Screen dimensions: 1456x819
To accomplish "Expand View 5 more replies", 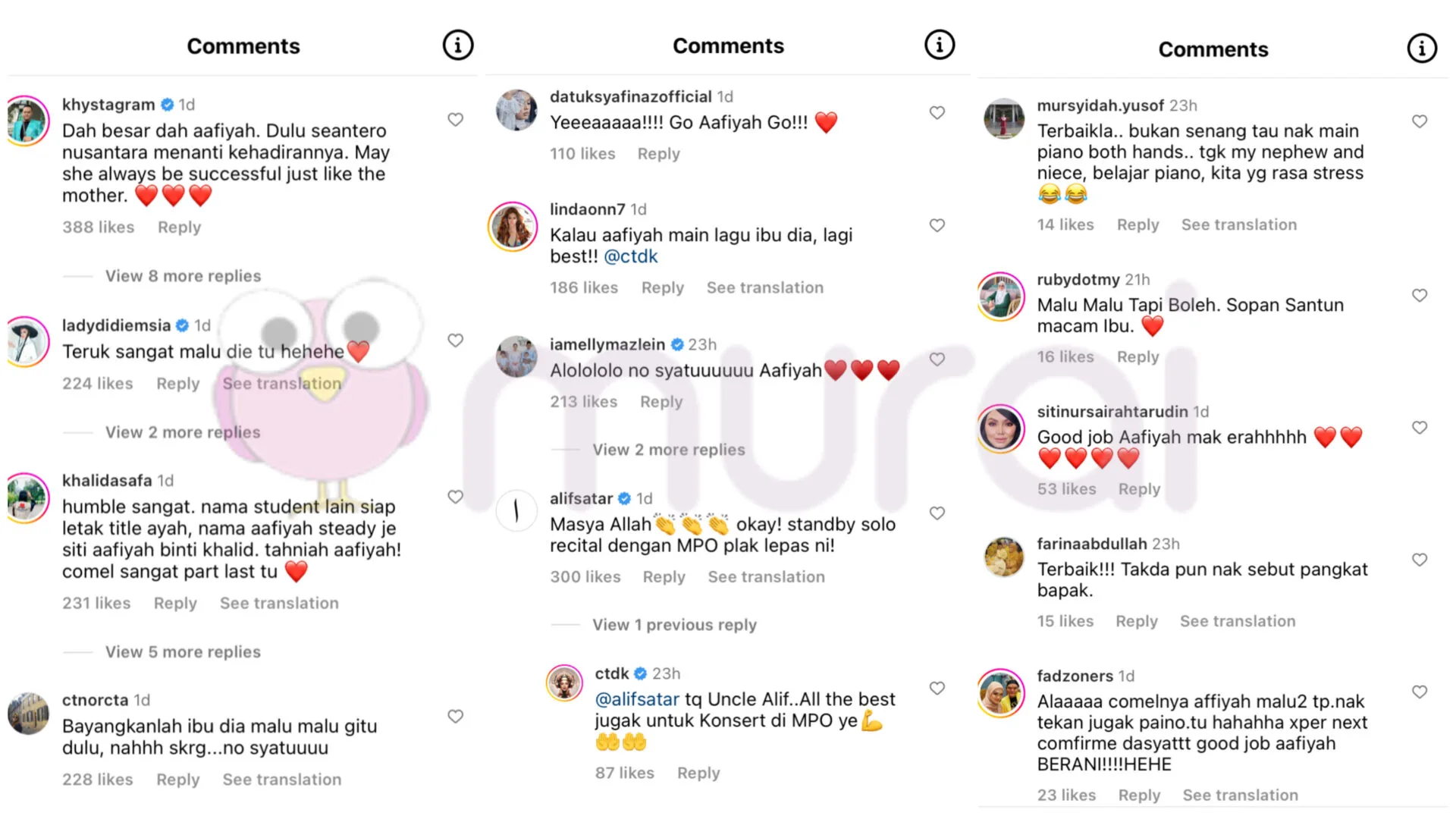I will pos(183,652).
